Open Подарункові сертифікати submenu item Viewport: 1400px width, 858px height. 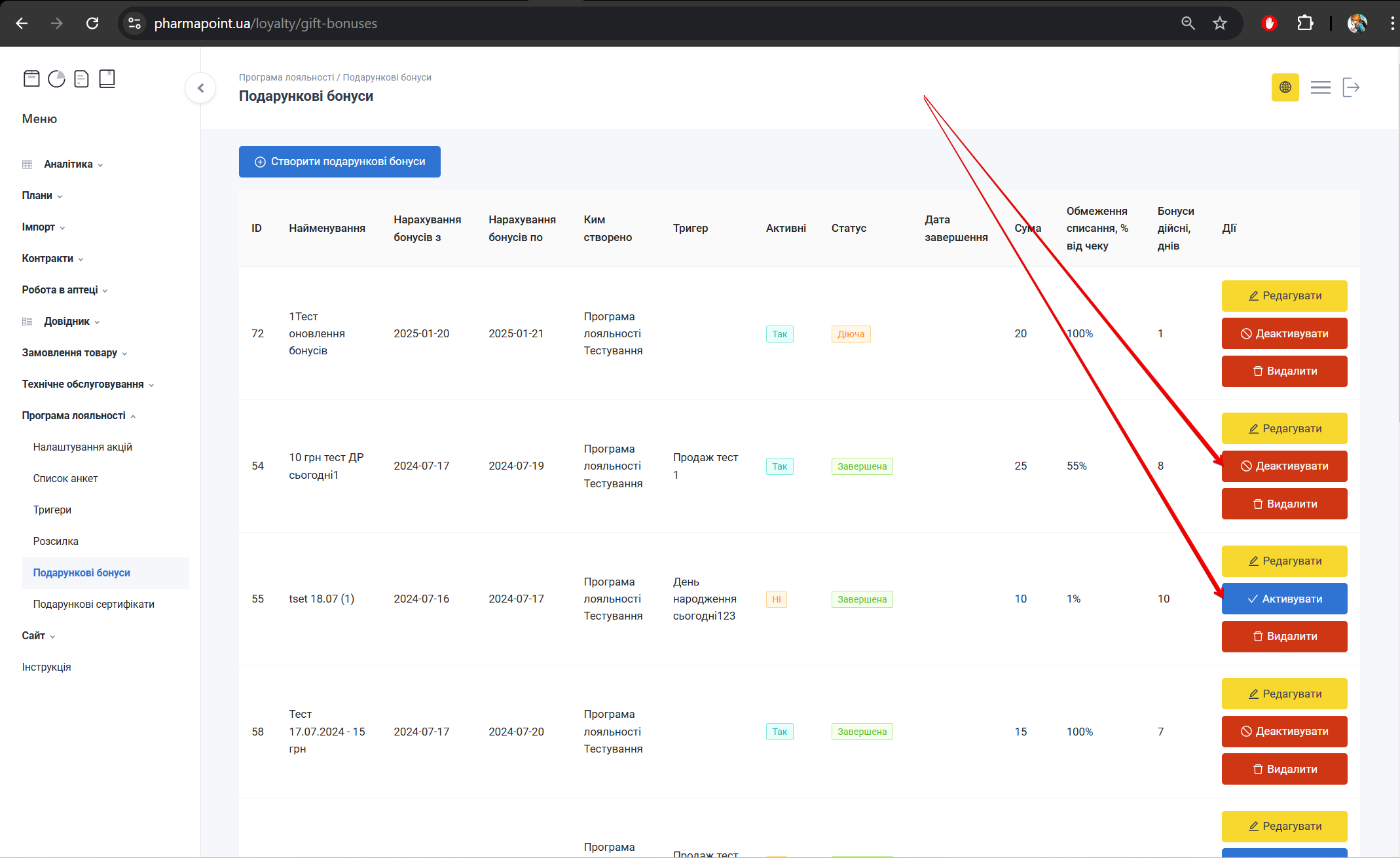coord(94,605)
